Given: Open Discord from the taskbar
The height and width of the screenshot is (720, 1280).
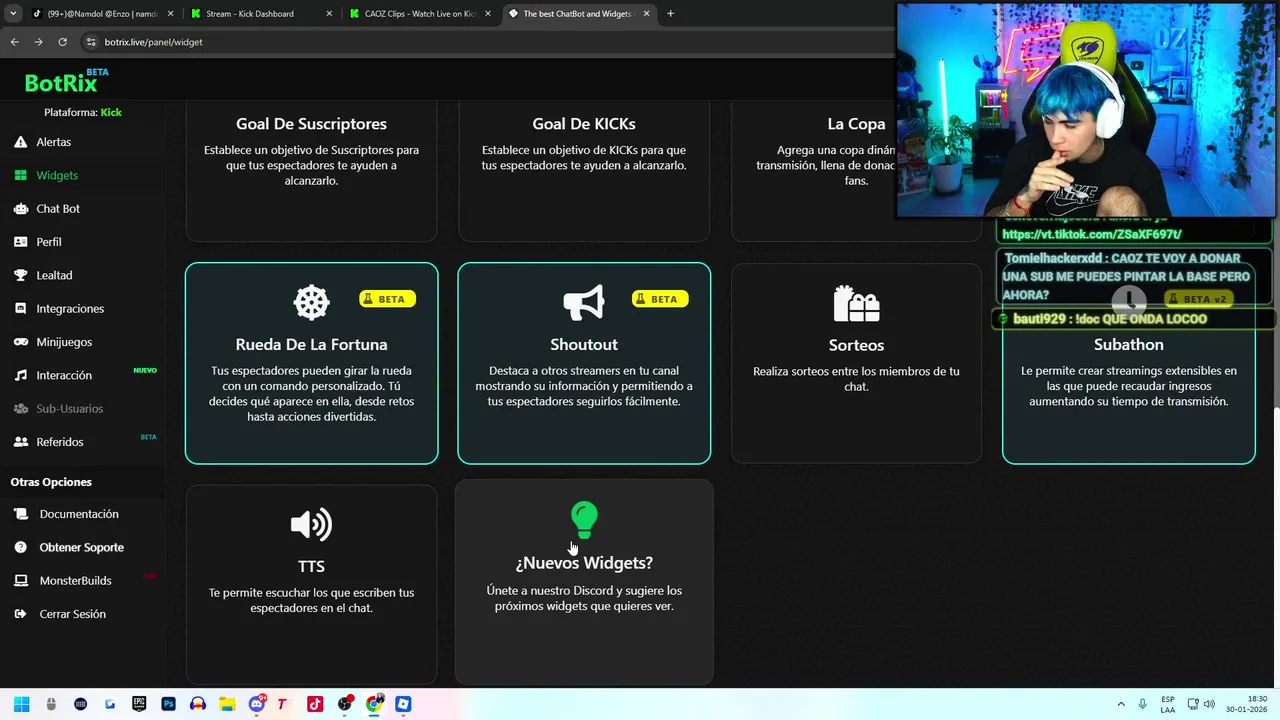Looking at the screenshot, I should click(256, 704).
